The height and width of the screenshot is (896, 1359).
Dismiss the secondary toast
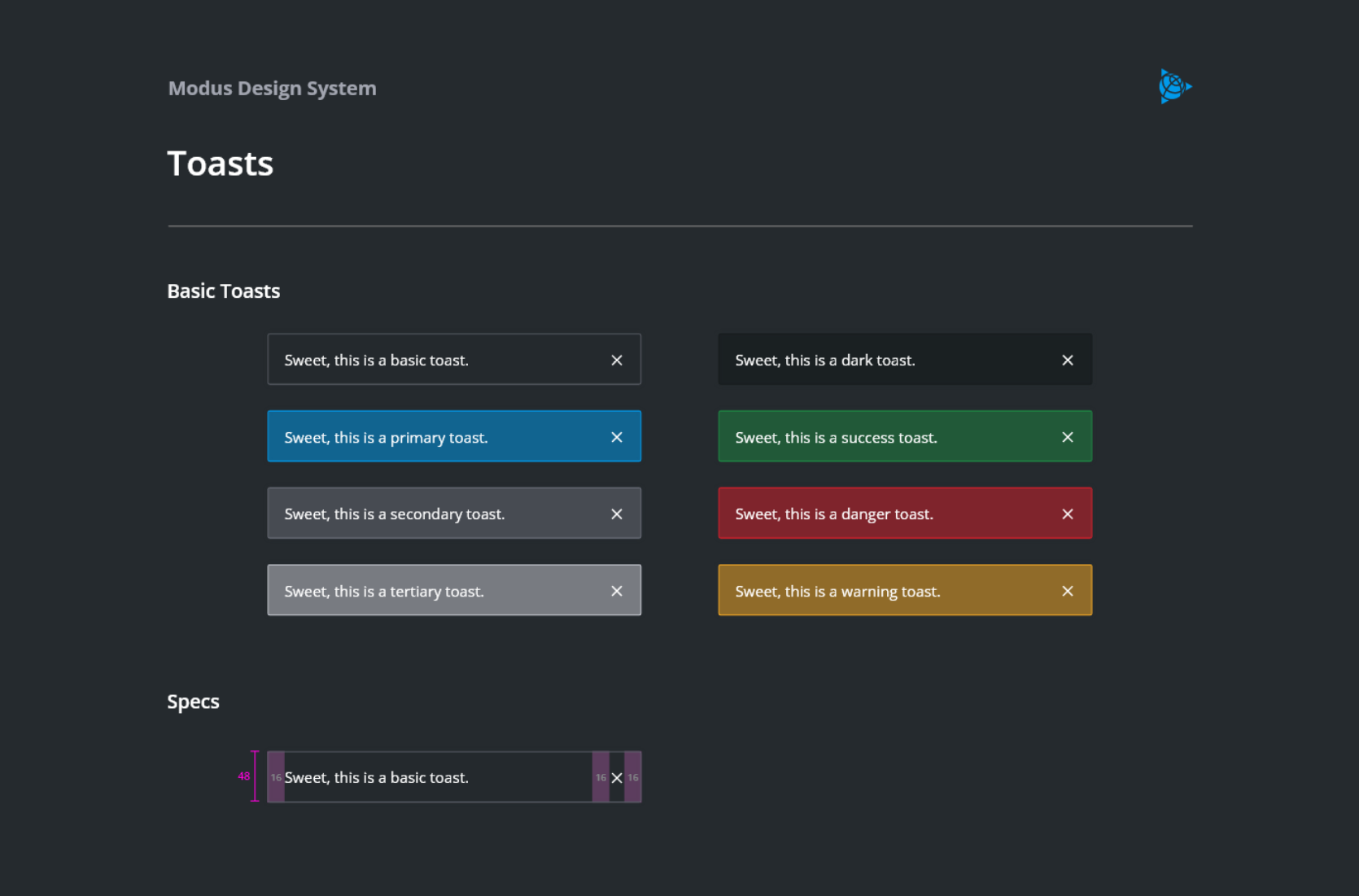click(x=616, y=513)
